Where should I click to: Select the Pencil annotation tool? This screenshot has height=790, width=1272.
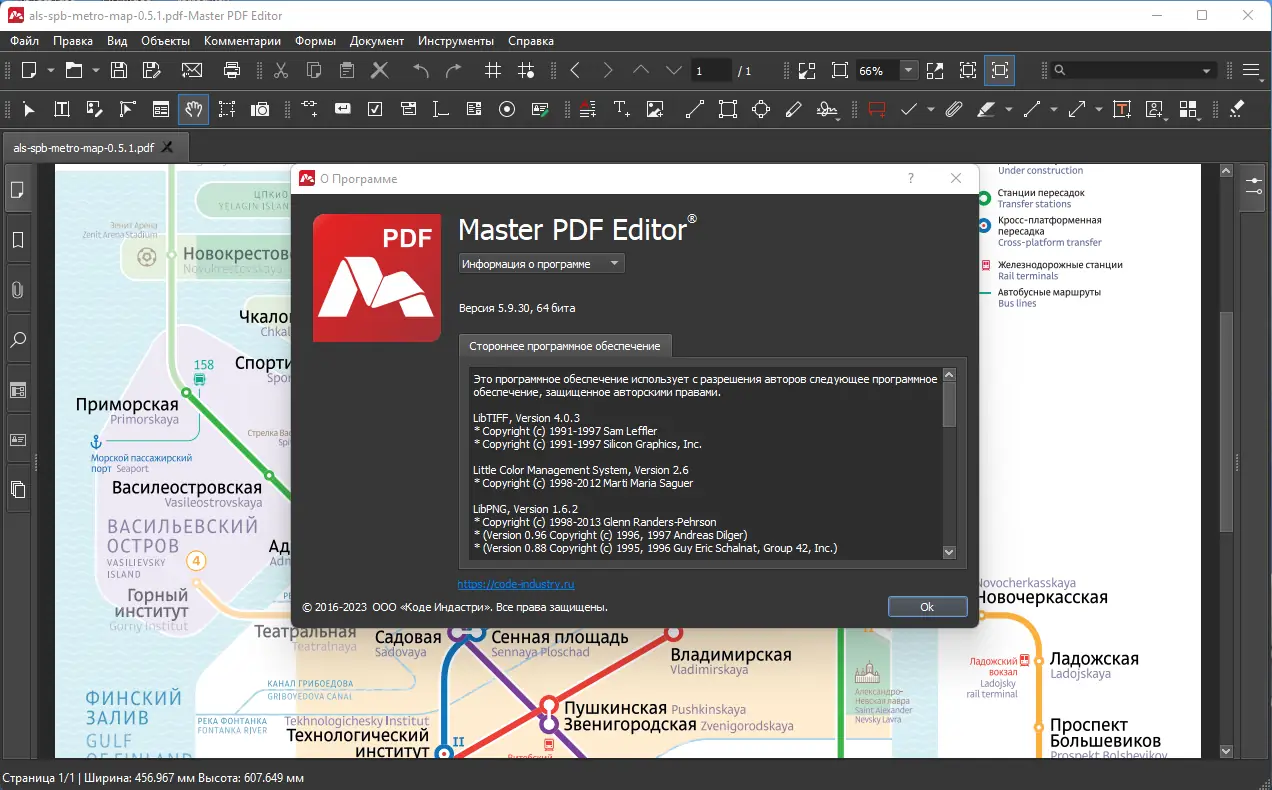(x=794, y=109)
